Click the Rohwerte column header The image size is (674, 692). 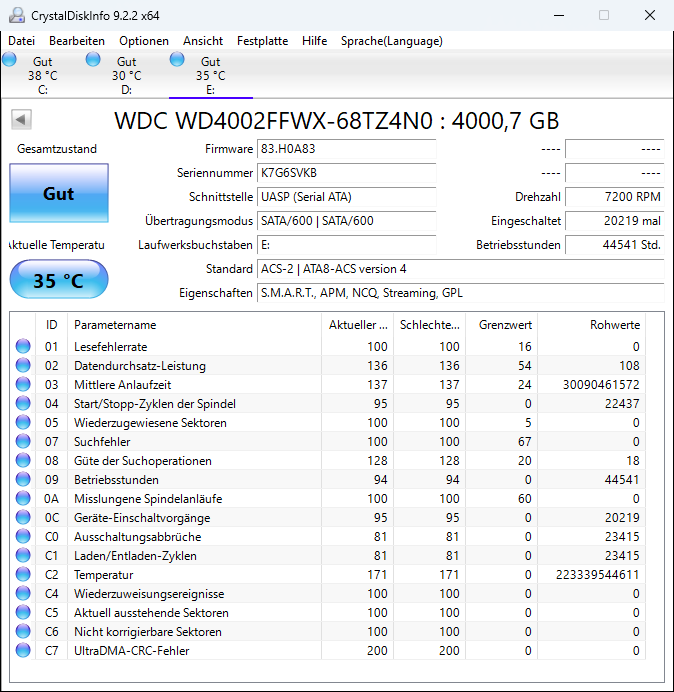(x=591, y=325)
